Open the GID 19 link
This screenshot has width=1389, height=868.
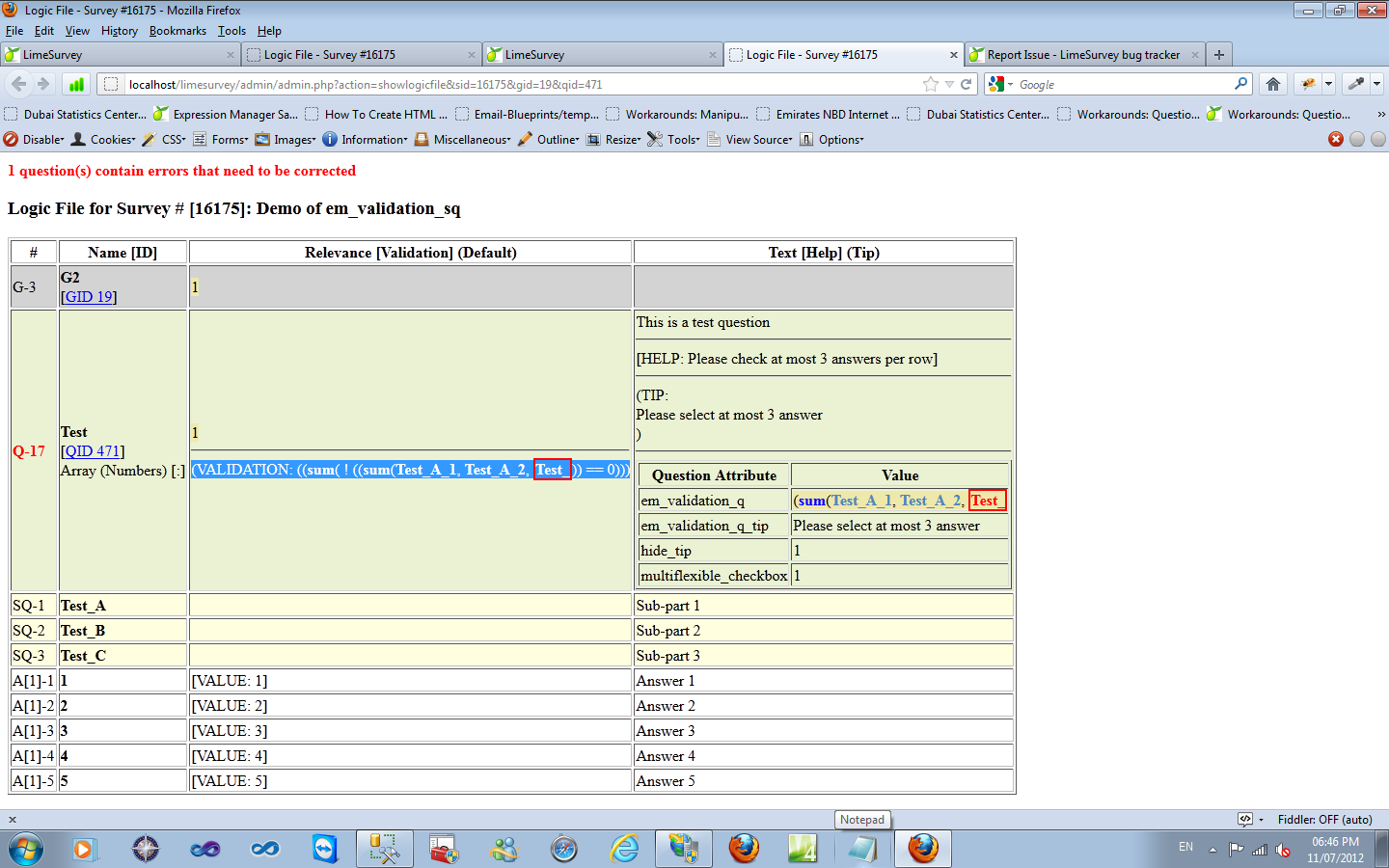tap(89, 297)
